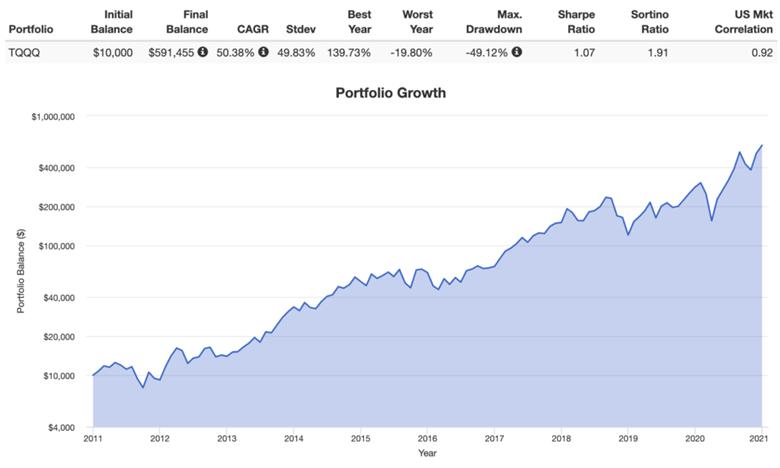Click the Final Balance column header
The height and width of the screenshot is (468, 780).
187,22
